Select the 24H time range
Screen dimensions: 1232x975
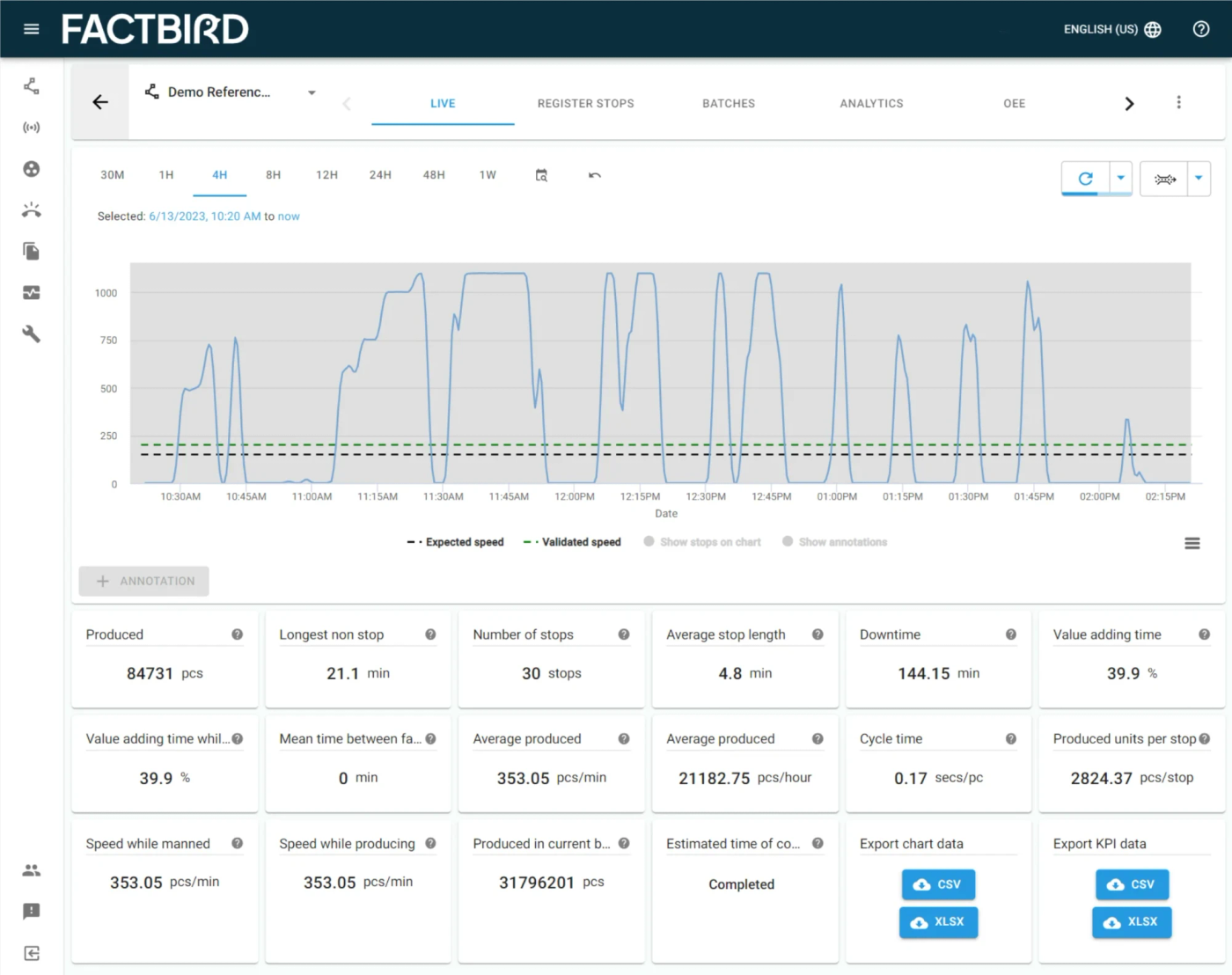coord(380,175)
